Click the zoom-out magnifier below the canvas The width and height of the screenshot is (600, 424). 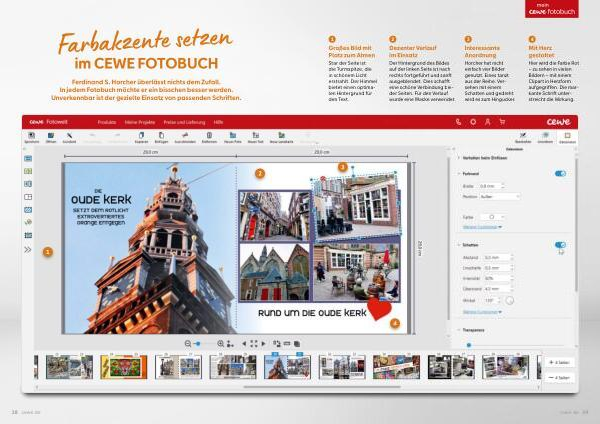pyautogui.click(x=188, y=344)
